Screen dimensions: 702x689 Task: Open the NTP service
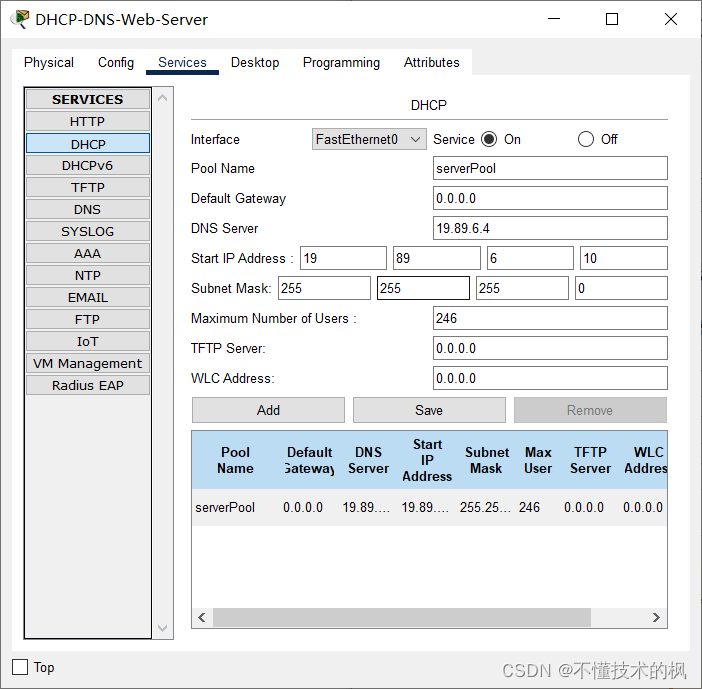coord(88,275)
